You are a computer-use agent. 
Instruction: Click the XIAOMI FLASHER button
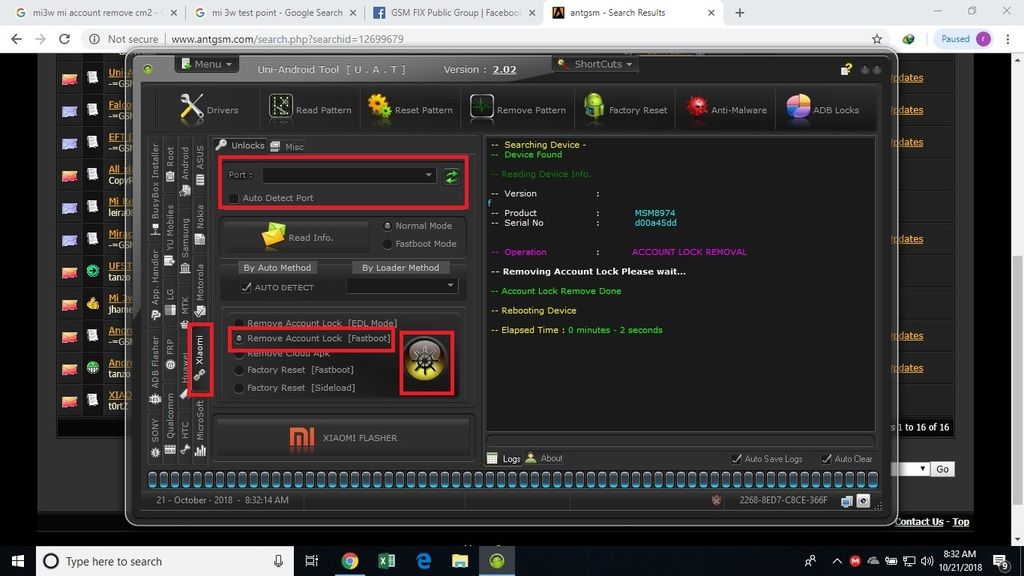343,438
